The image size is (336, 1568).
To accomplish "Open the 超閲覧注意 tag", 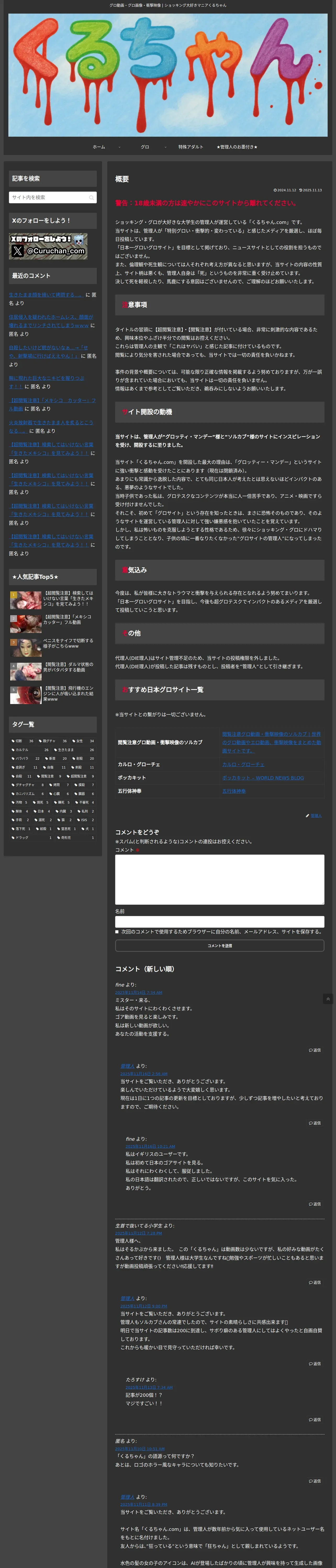I will pyautogui.click(x=81, y=776).
